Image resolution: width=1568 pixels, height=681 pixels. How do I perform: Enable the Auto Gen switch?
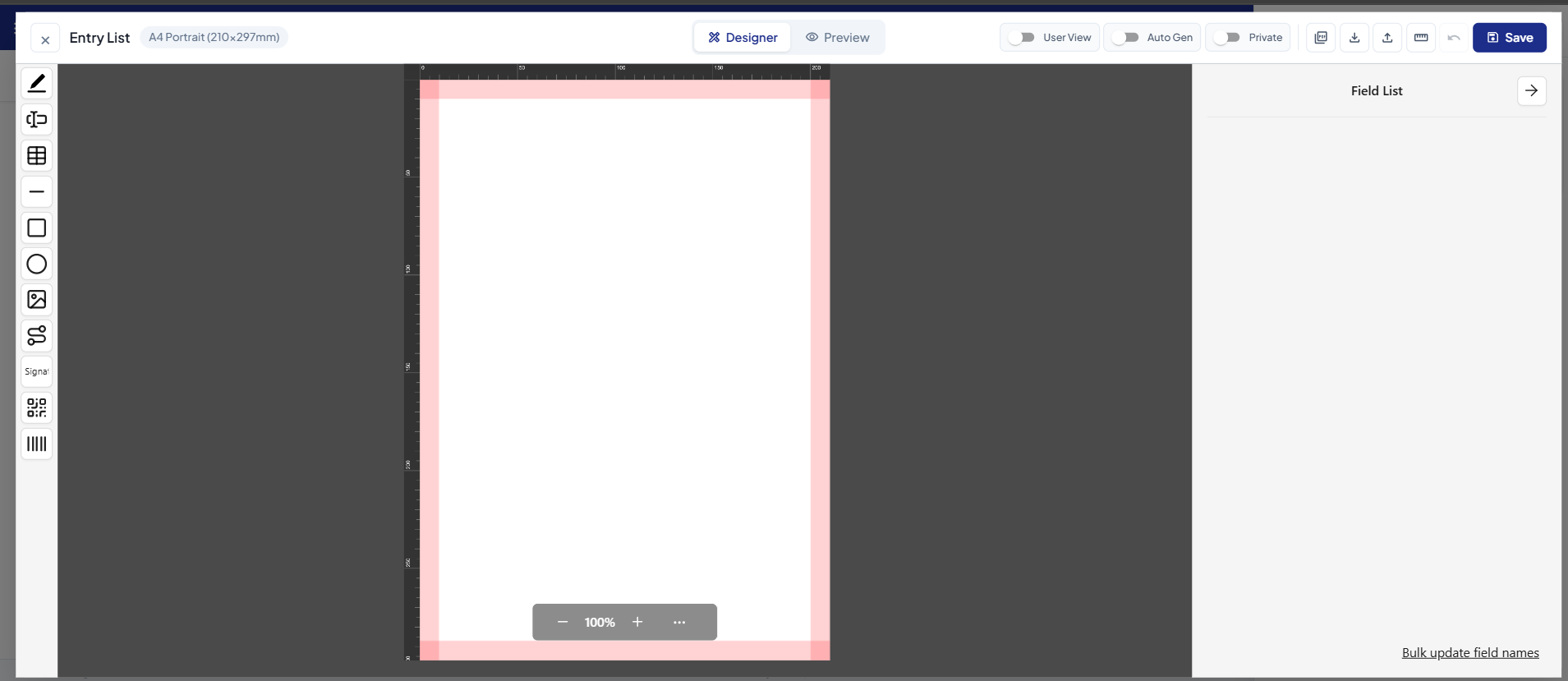click(x=1125, y=38)
